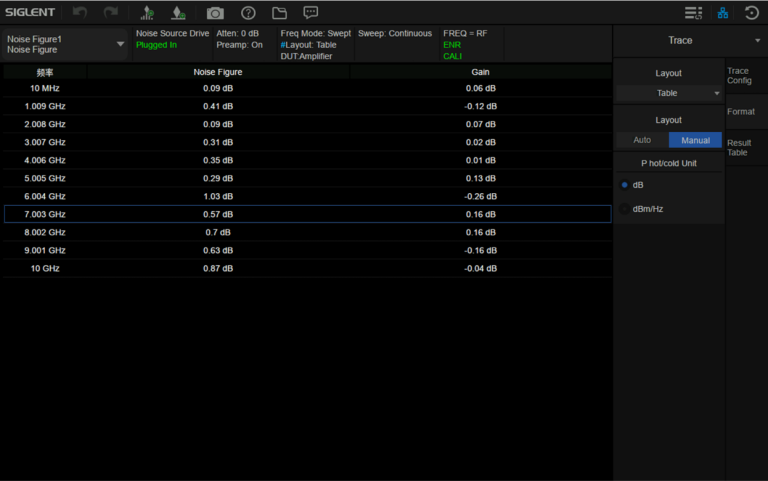Click the undo arrow icon
The image size is (768, 481).
click(80, 13)
